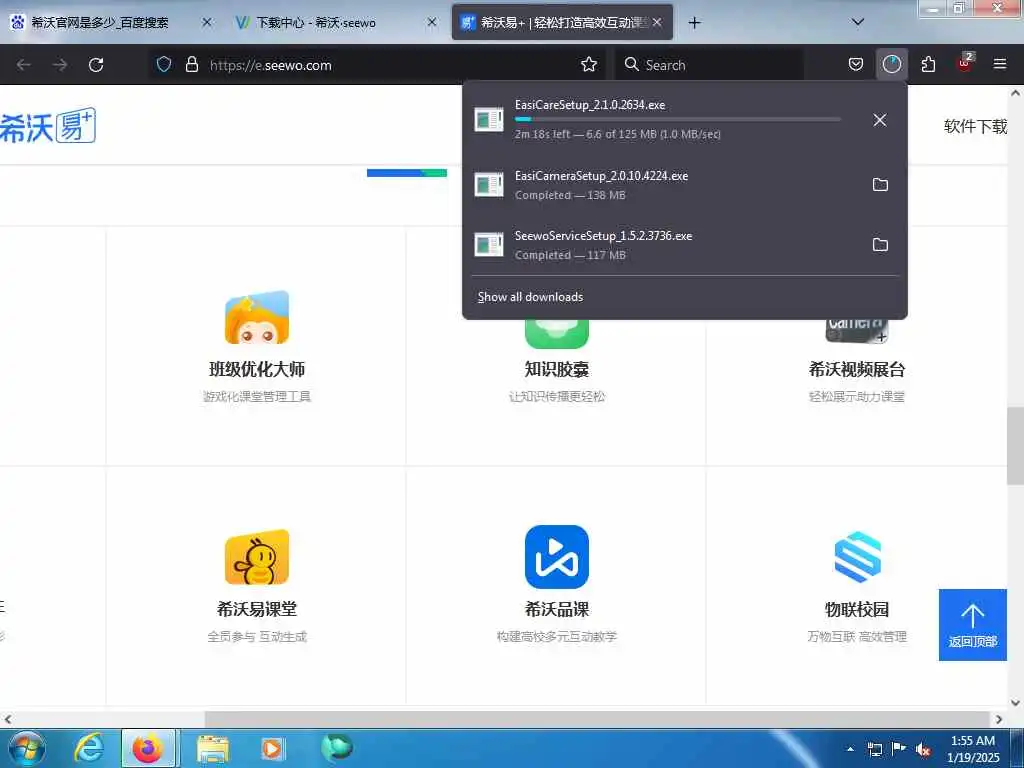Close the 百度搜索 tab

tap(206, 22)
